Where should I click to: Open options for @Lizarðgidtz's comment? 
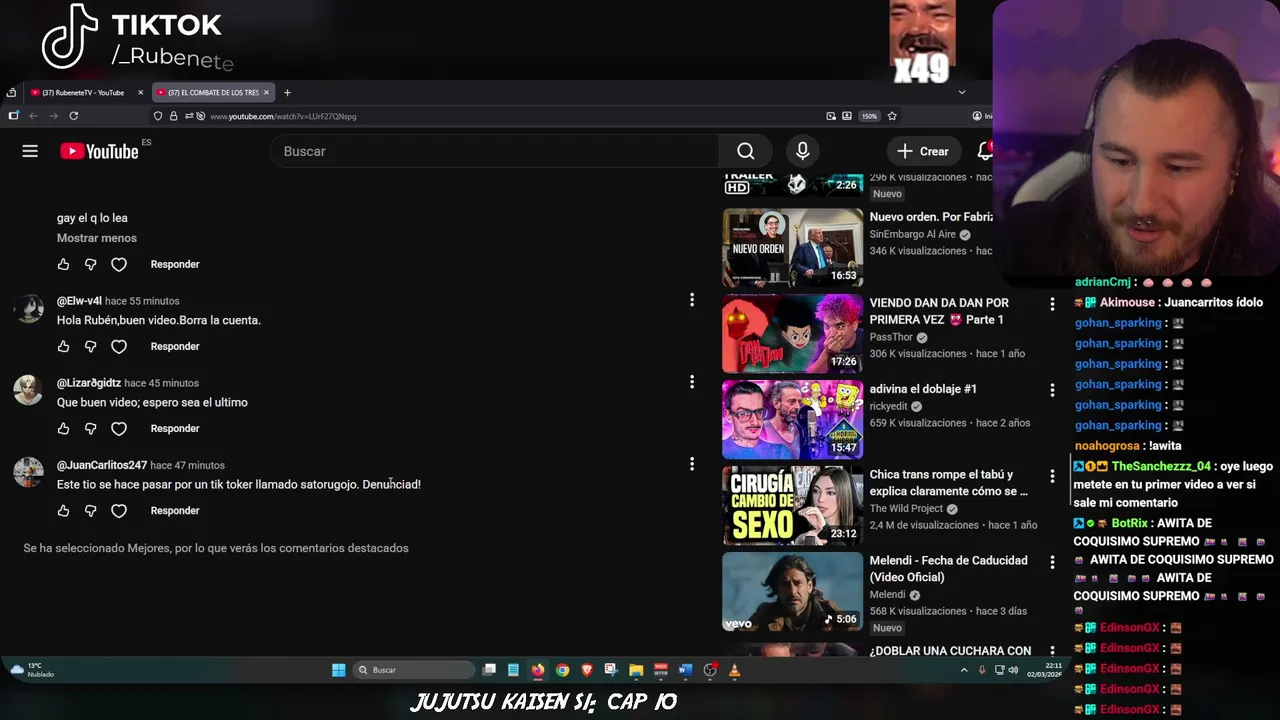pos(691,382)
